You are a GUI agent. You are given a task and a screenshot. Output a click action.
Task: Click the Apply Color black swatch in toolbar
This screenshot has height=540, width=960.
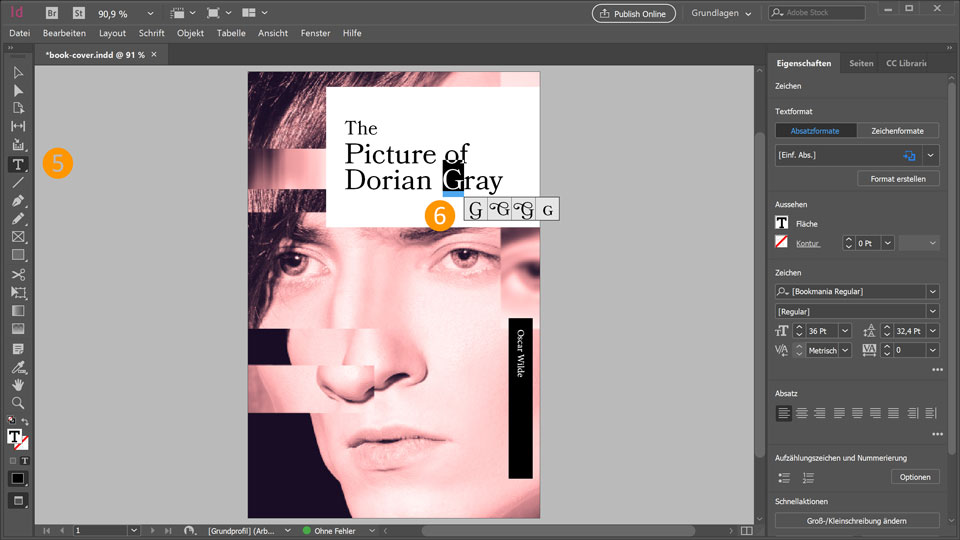click(18, 478)
